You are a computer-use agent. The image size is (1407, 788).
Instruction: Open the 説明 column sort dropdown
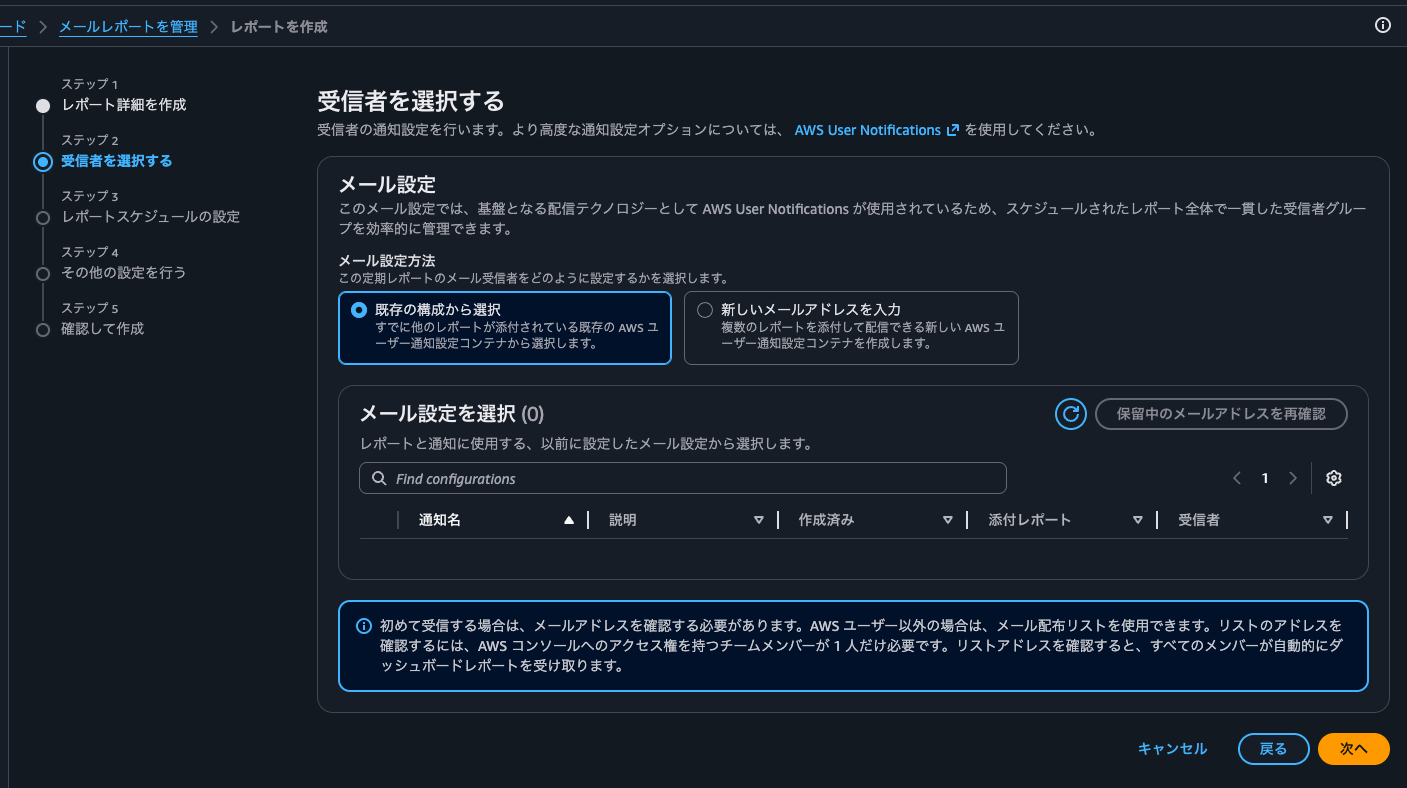[759, 519]
